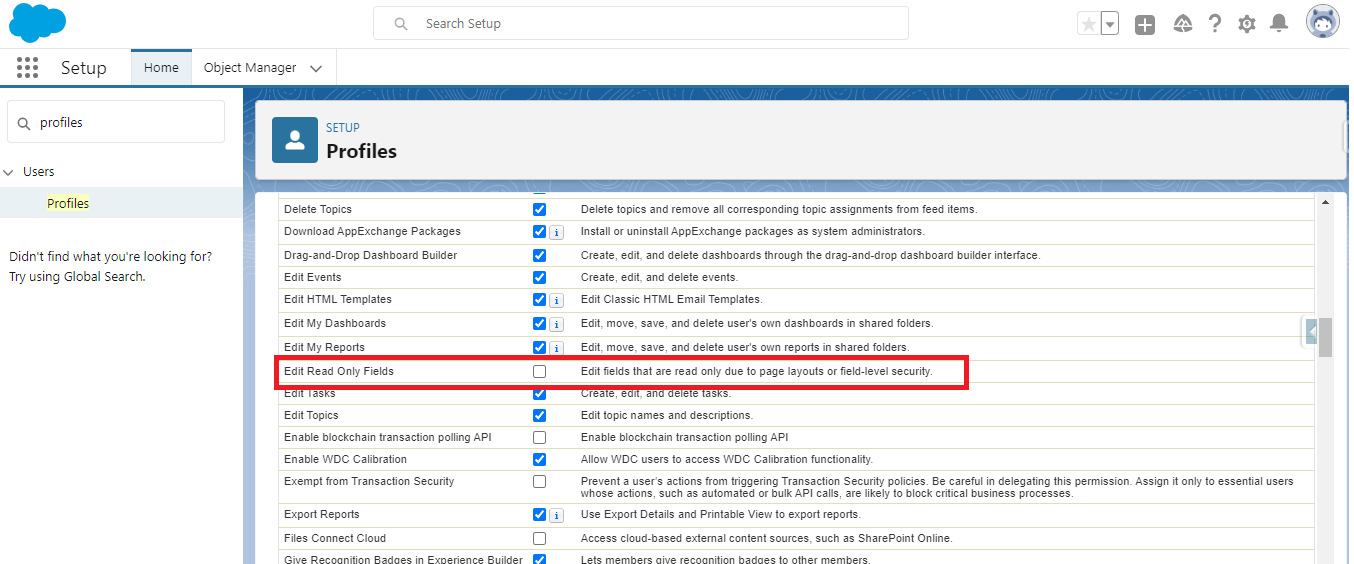Expand the collapsed side panel arrow
Screen dimensions: 1354x564
point(1311,331)
